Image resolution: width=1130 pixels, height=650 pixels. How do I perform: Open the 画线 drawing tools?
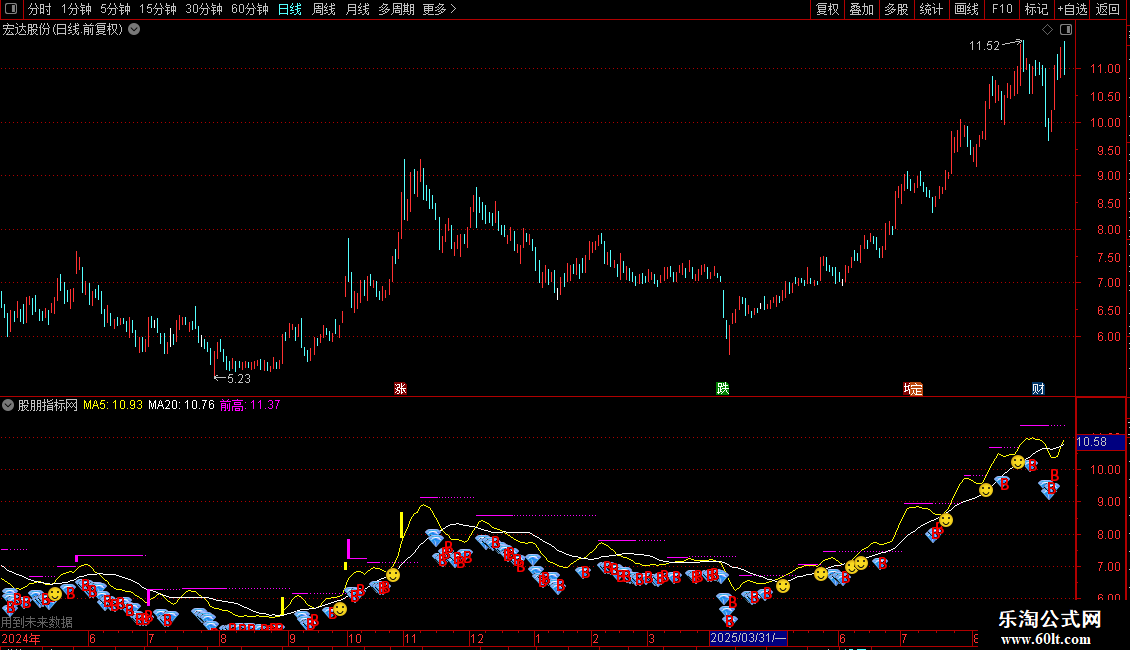pyautogui.click(x=966, y=9)
